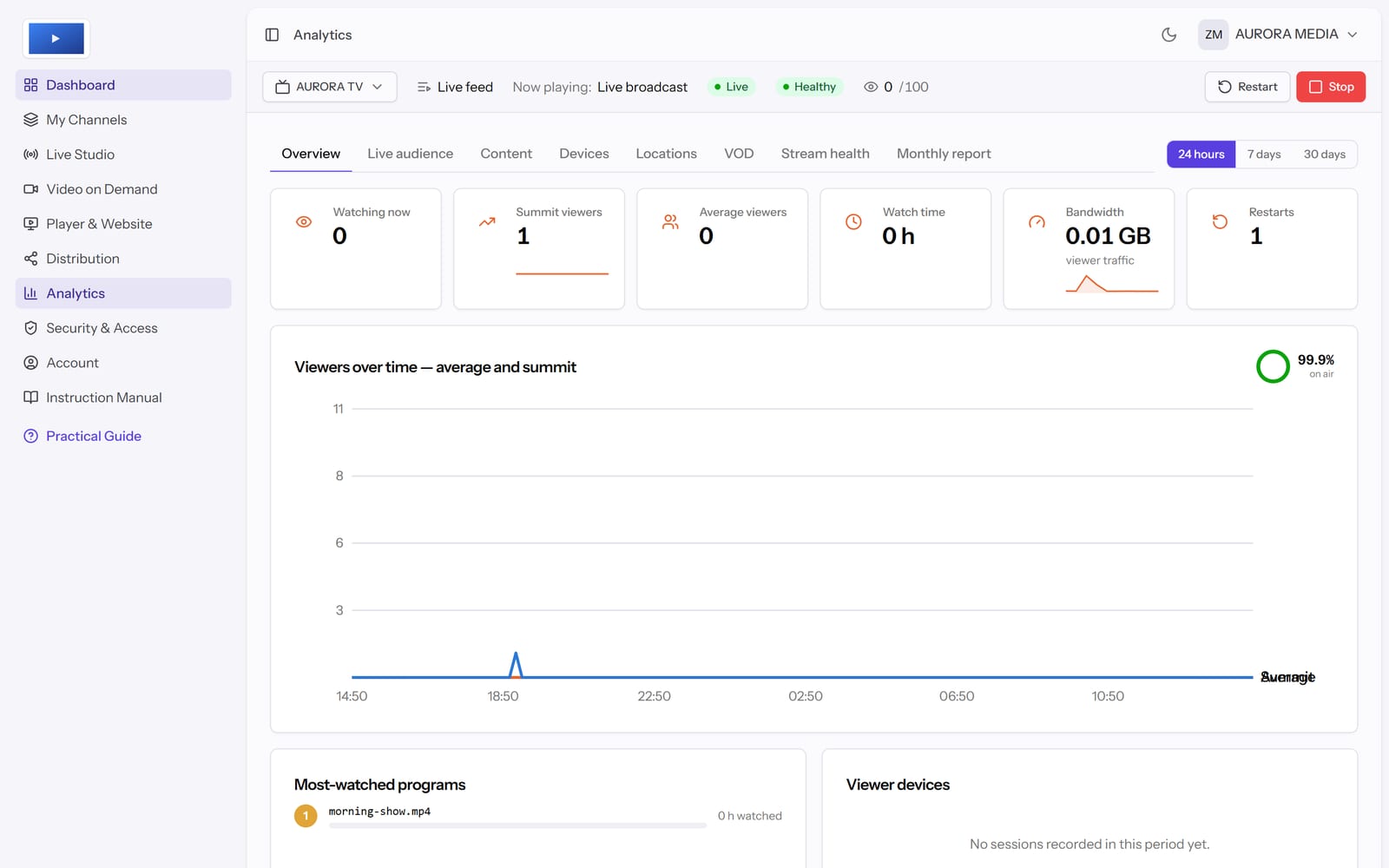The height and width of the screenshot is (868, 1389).
Task: Select the 30 days time range
Action: tap(1324, 155)
